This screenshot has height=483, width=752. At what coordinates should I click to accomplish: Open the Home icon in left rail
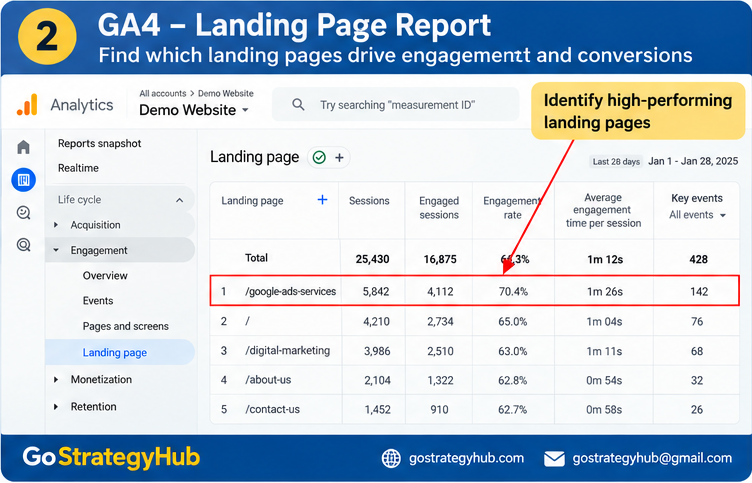23,147
